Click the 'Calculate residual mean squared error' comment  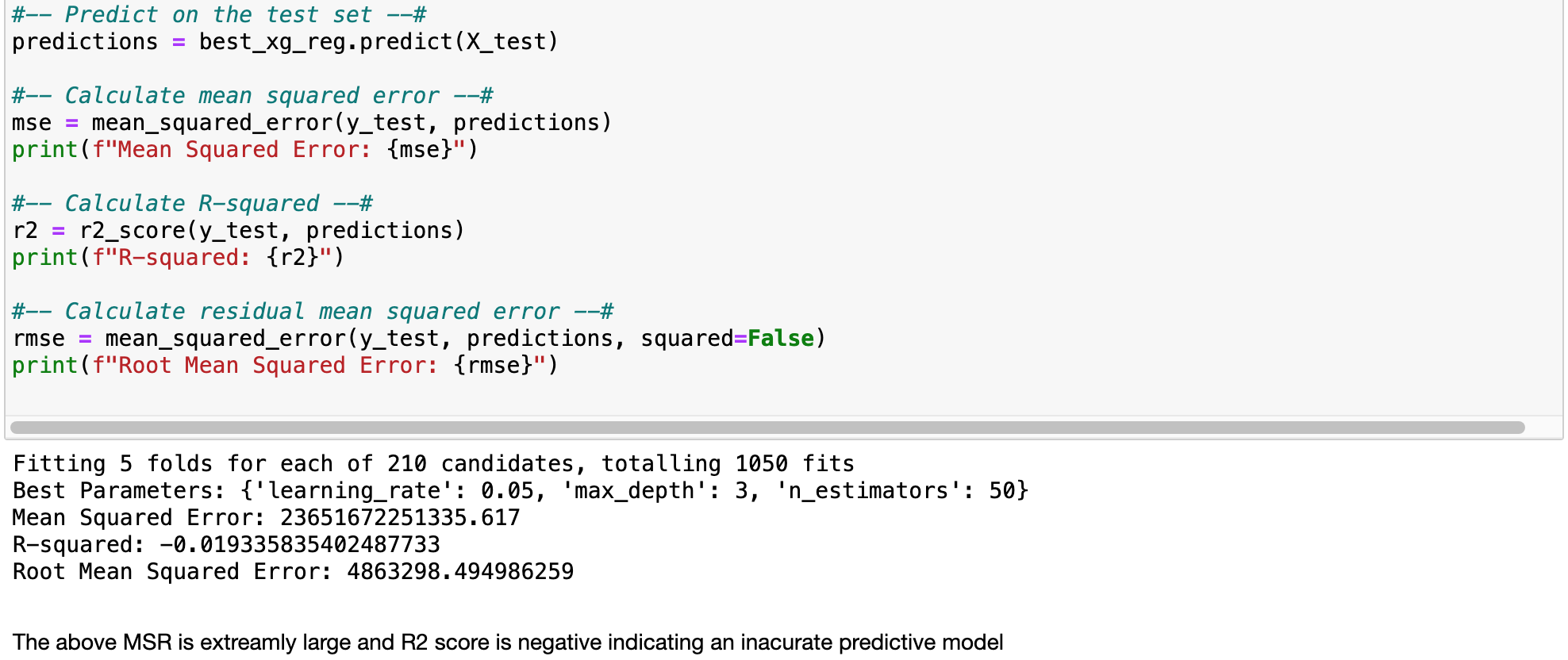pos(313,312)
